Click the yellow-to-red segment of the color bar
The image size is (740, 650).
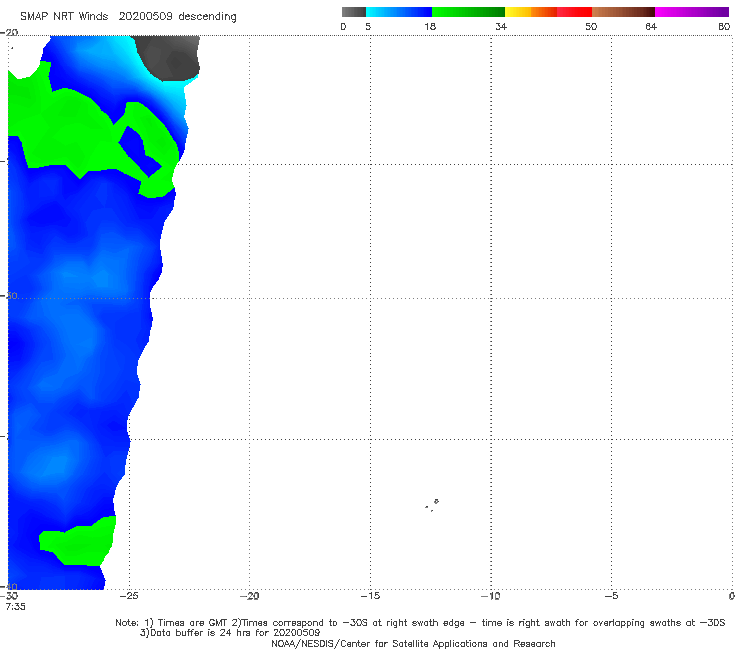tap(548, 12)
